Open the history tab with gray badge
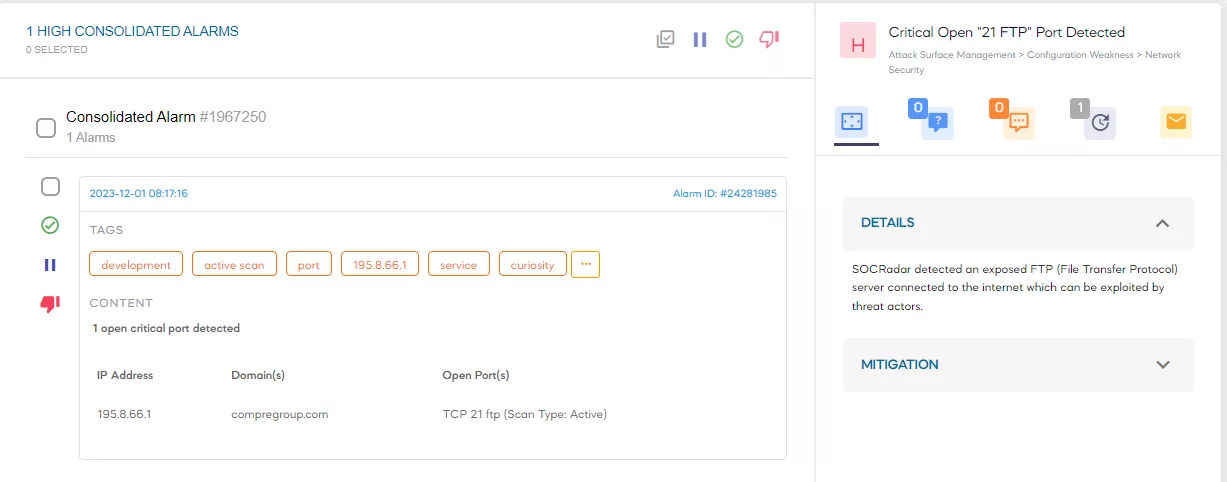 click(x=1100, y=122)
